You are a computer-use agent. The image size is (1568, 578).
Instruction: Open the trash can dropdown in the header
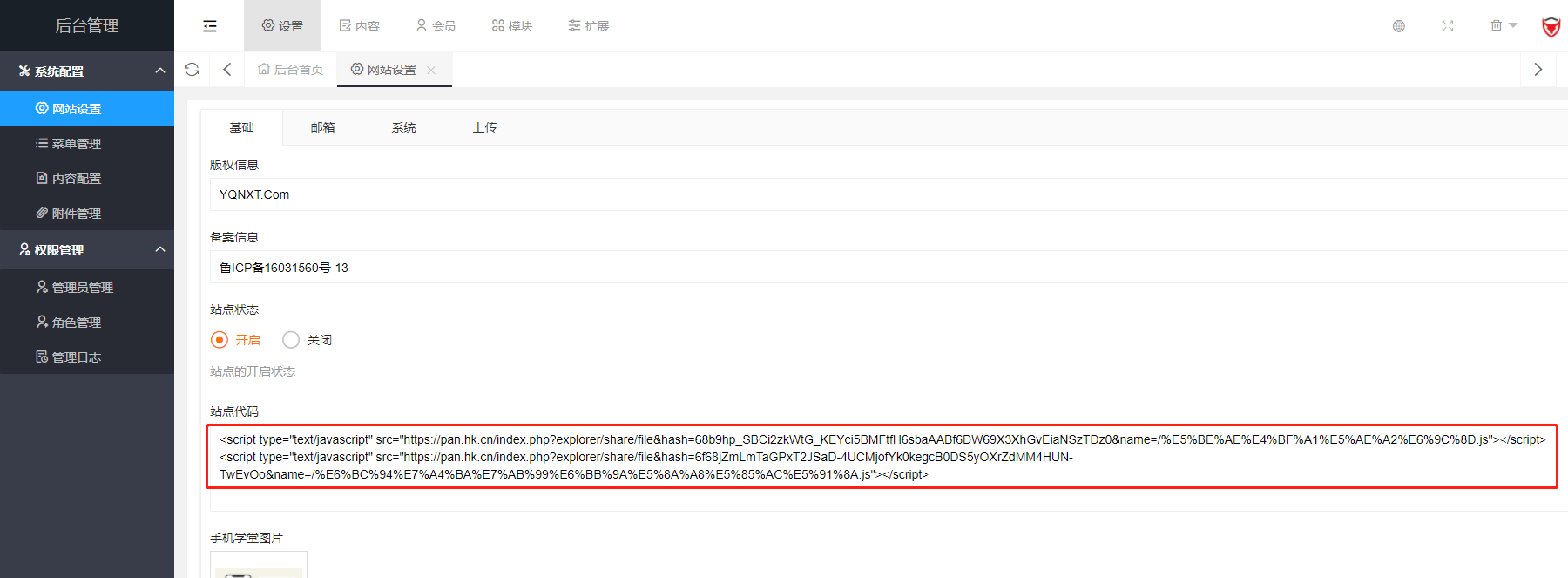point(1504,26)
